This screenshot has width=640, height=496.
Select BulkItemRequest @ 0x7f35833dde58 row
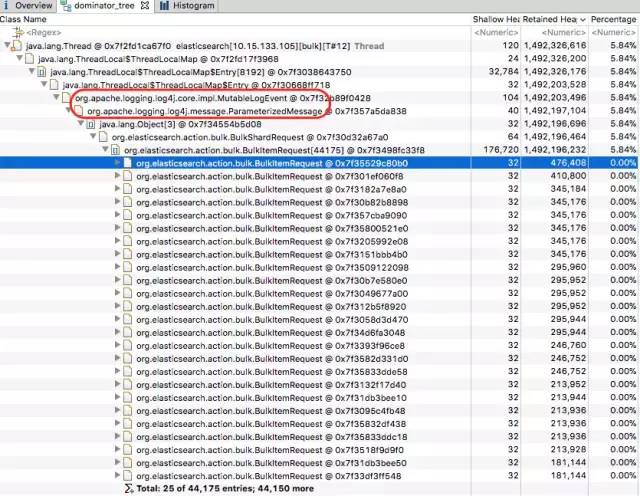click(x=320, y=372)
